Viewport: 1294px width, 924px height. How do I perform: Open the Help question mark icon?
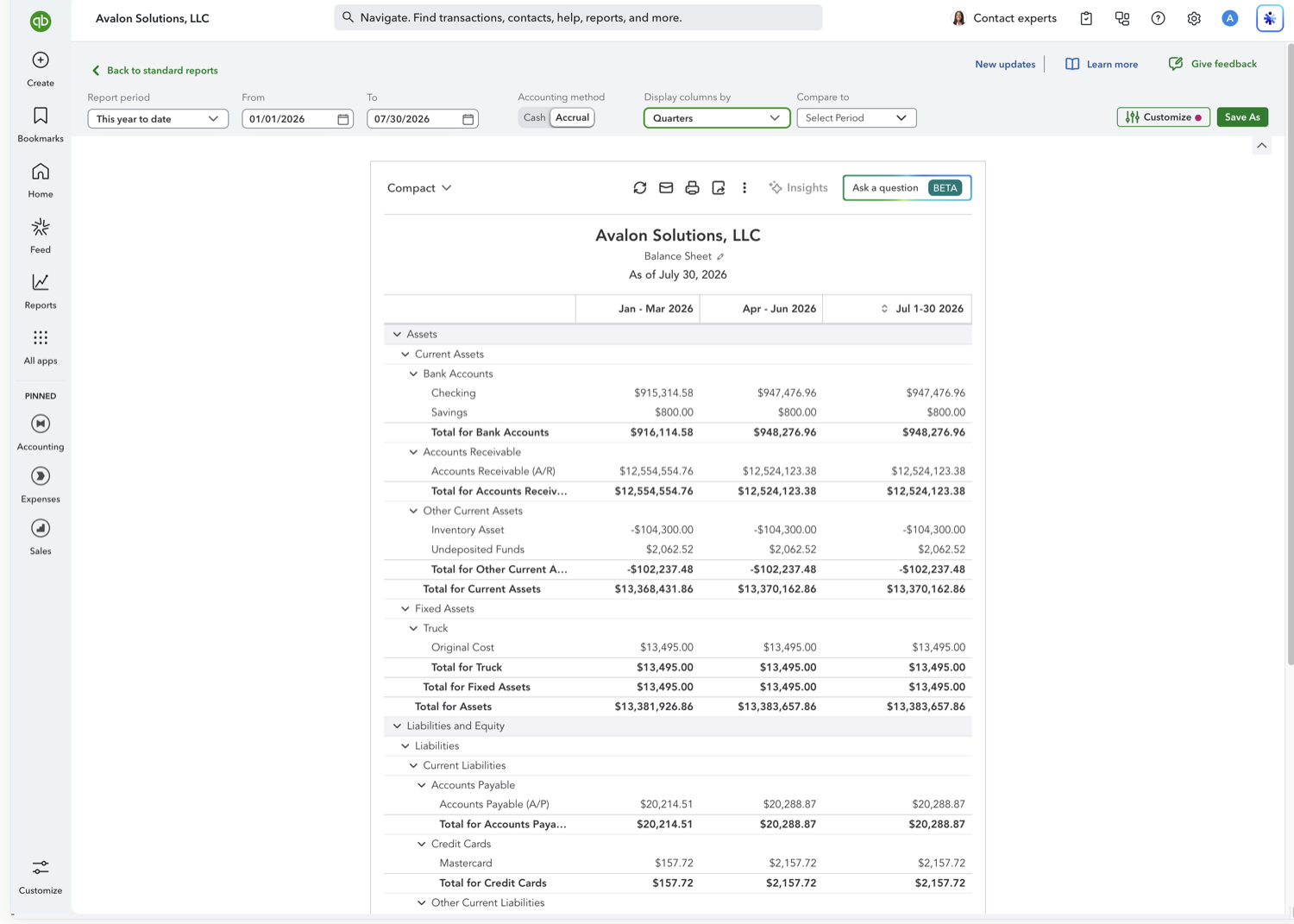1159,18
